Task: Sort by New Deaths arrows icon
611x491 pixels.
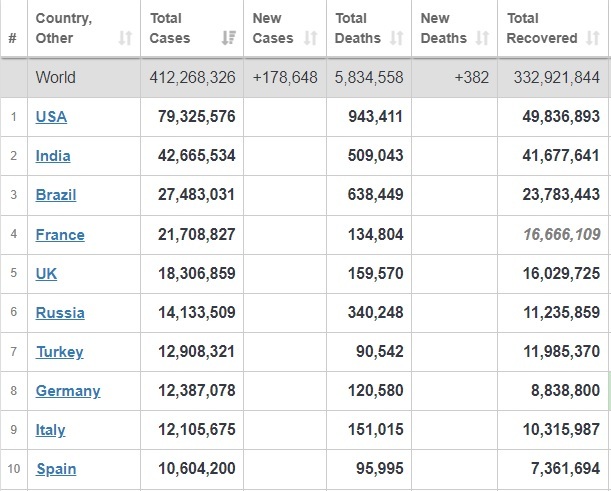Action: [x=482, y=38]
